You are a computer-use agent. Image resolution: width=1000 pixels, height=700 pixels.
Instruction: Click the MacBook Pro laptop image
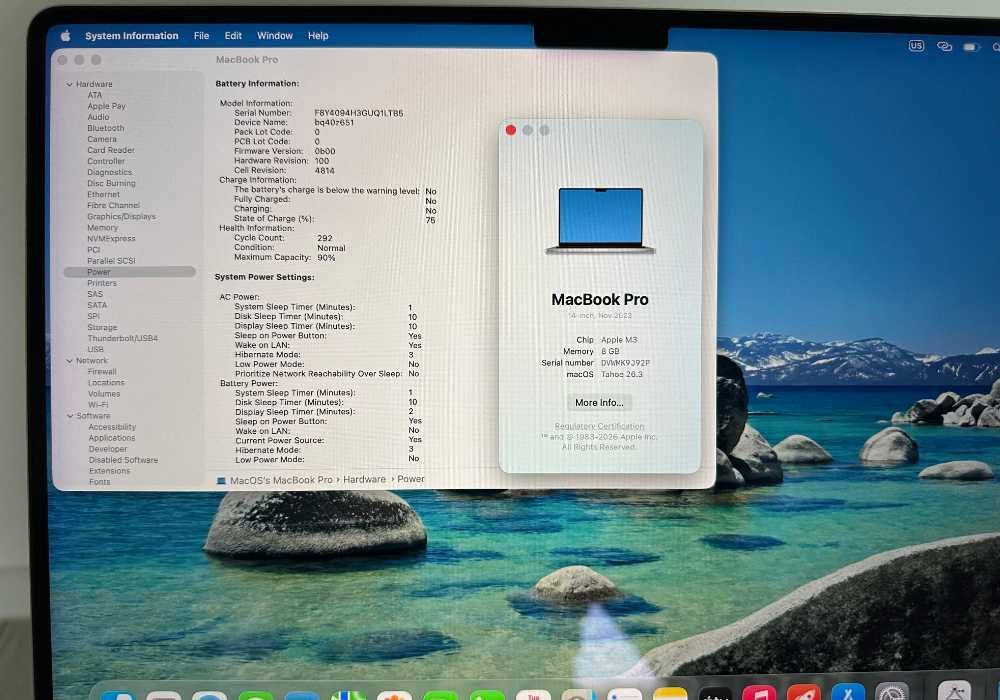pyautogui.click(x=601, y=221)
